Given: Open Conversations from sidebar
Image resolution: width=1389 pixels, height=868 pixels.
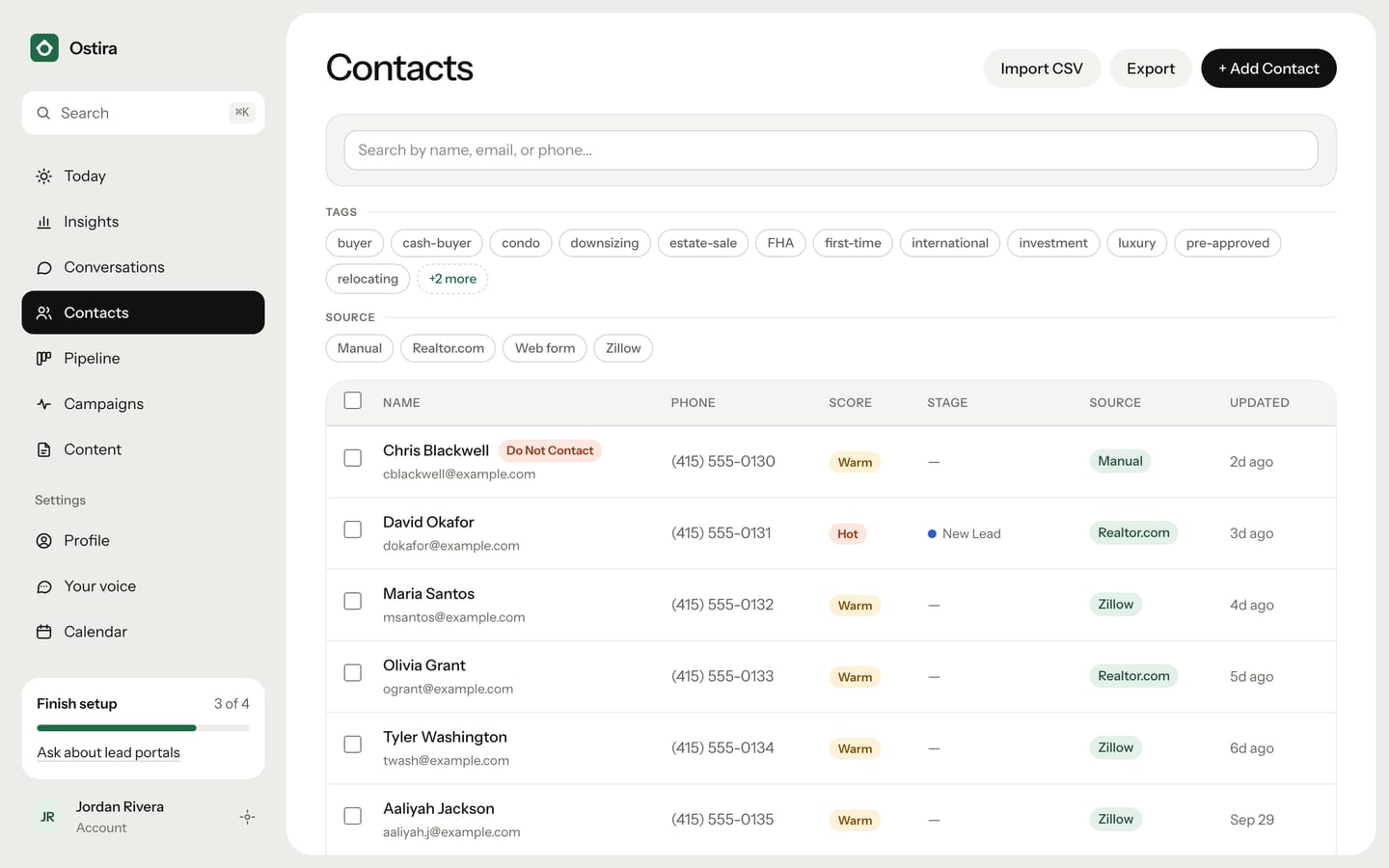Looking at the screenshot, I should pyautogui.click(x=143, y=267).
